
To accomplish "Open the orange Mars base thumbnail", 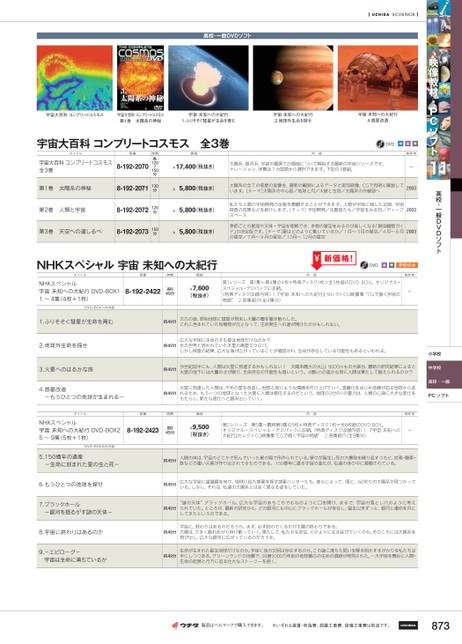I will click(x=378, y=78).
